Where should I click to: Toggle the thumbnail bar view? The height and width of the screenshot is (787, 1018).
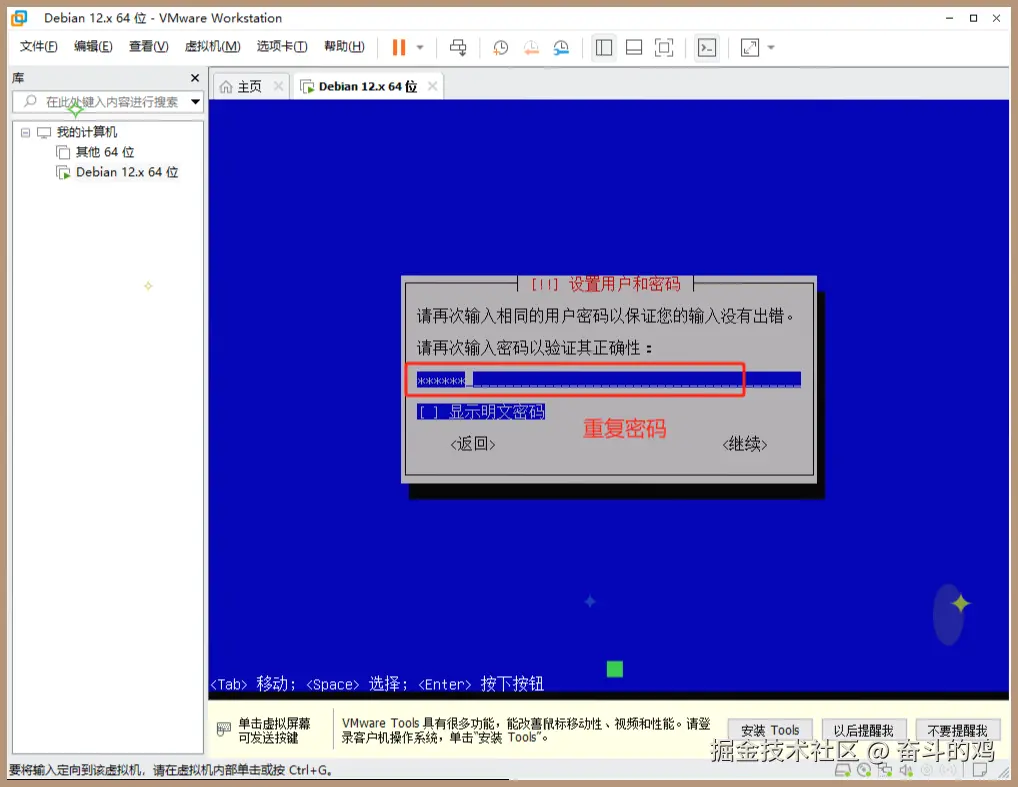click(x=634, y=47)
